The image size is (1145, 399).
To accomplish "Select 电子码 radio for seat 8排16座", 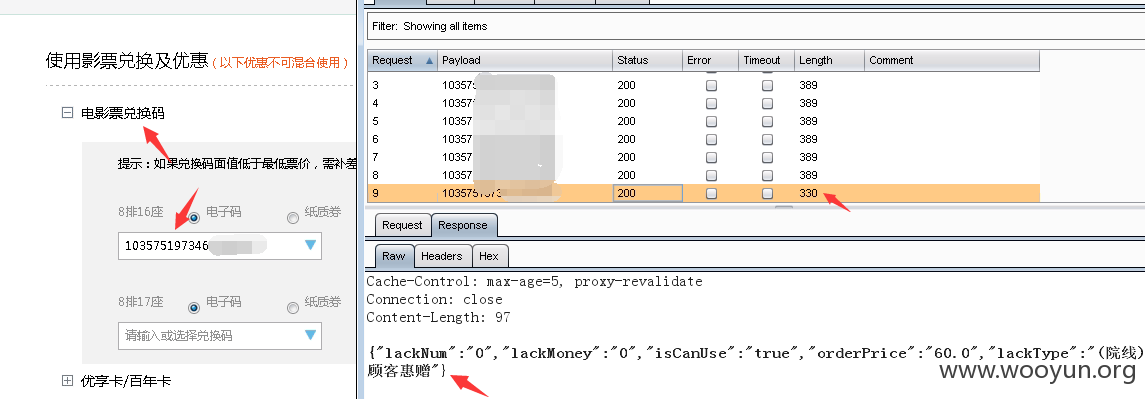I will (x=195, y=217).
